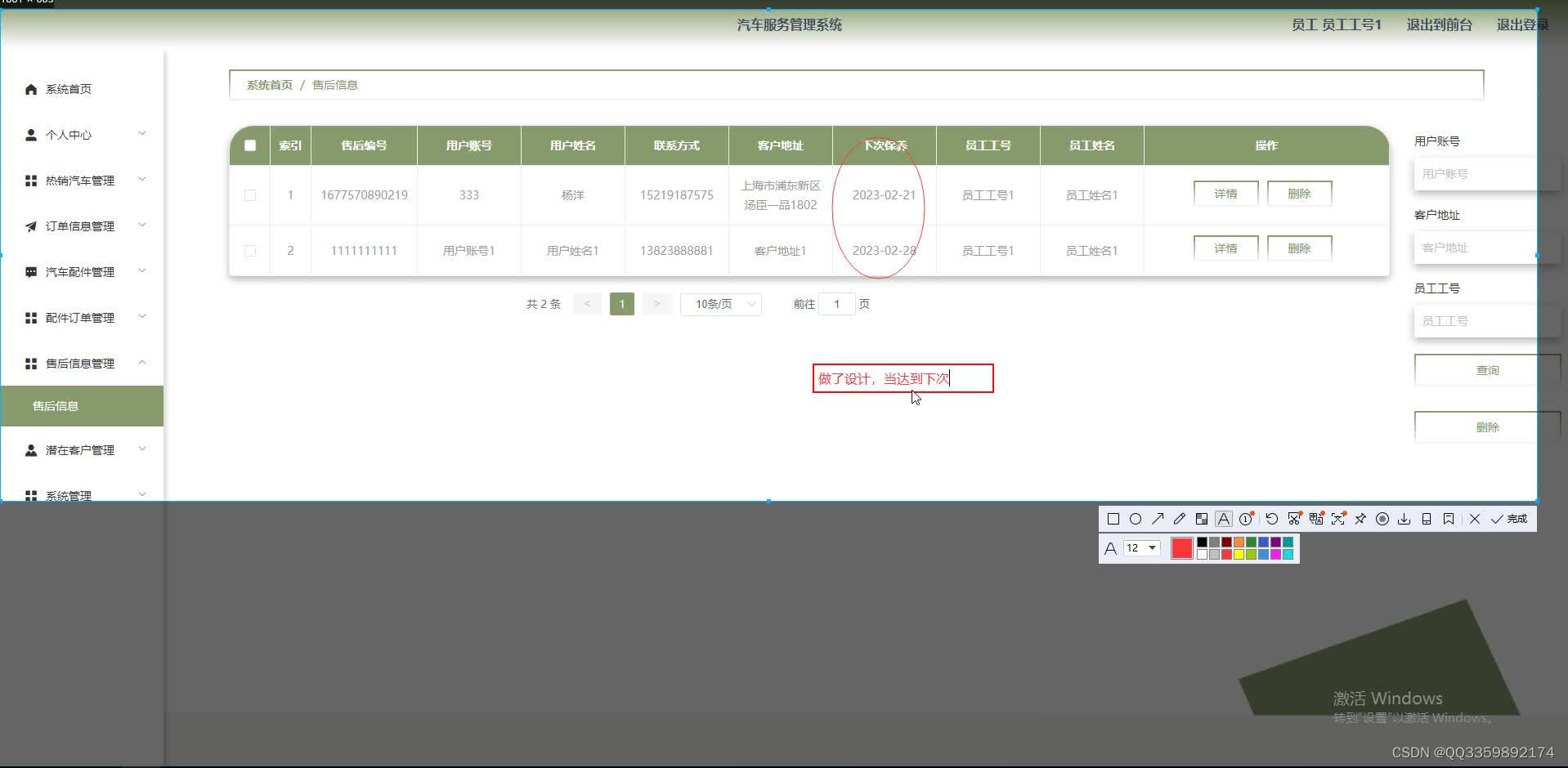Check the row 2 checkbox

tap(250, 251)
